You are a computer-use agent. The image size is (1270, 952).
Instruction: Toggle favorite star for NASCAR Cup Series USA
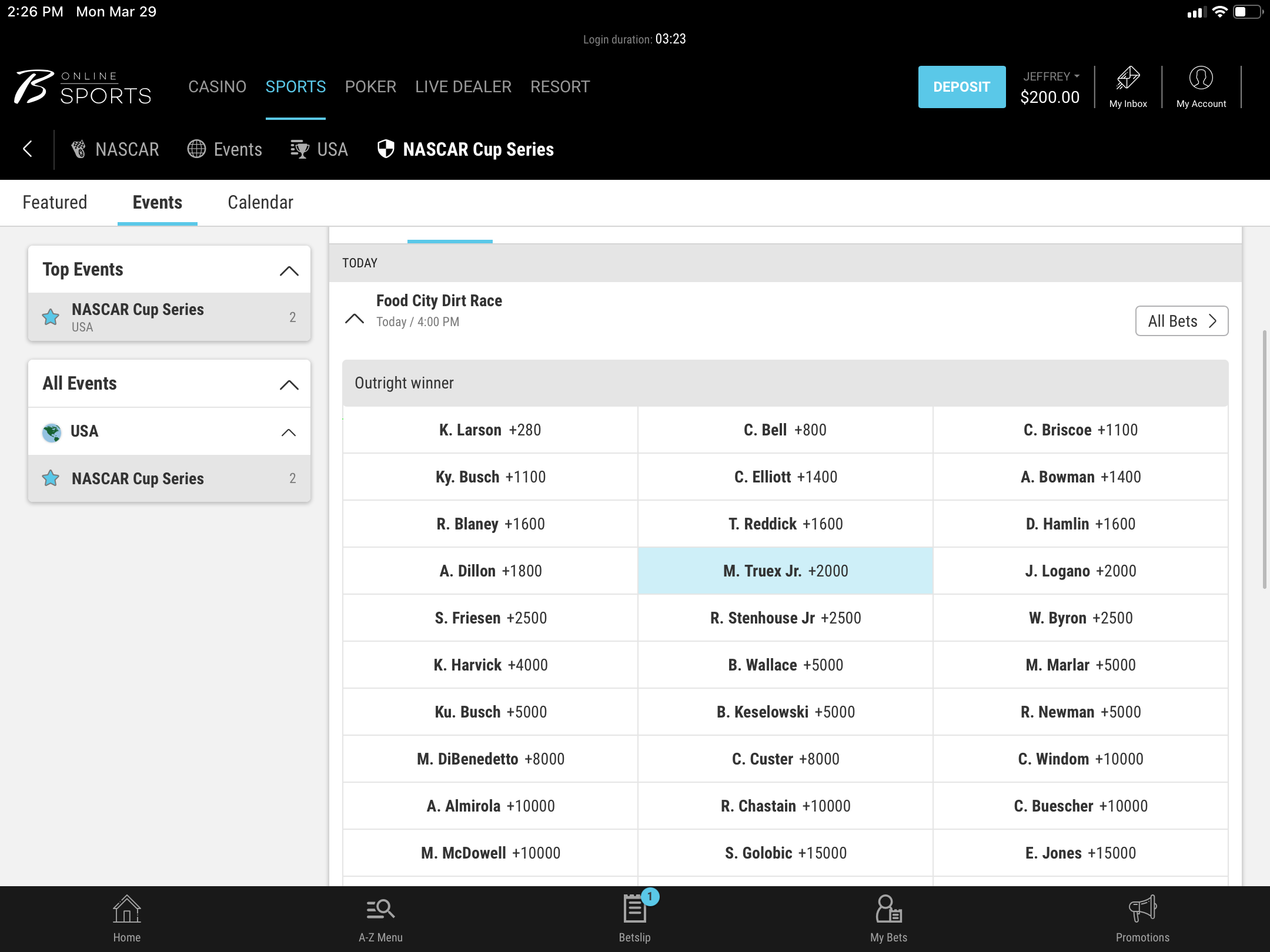click(51, 317)
